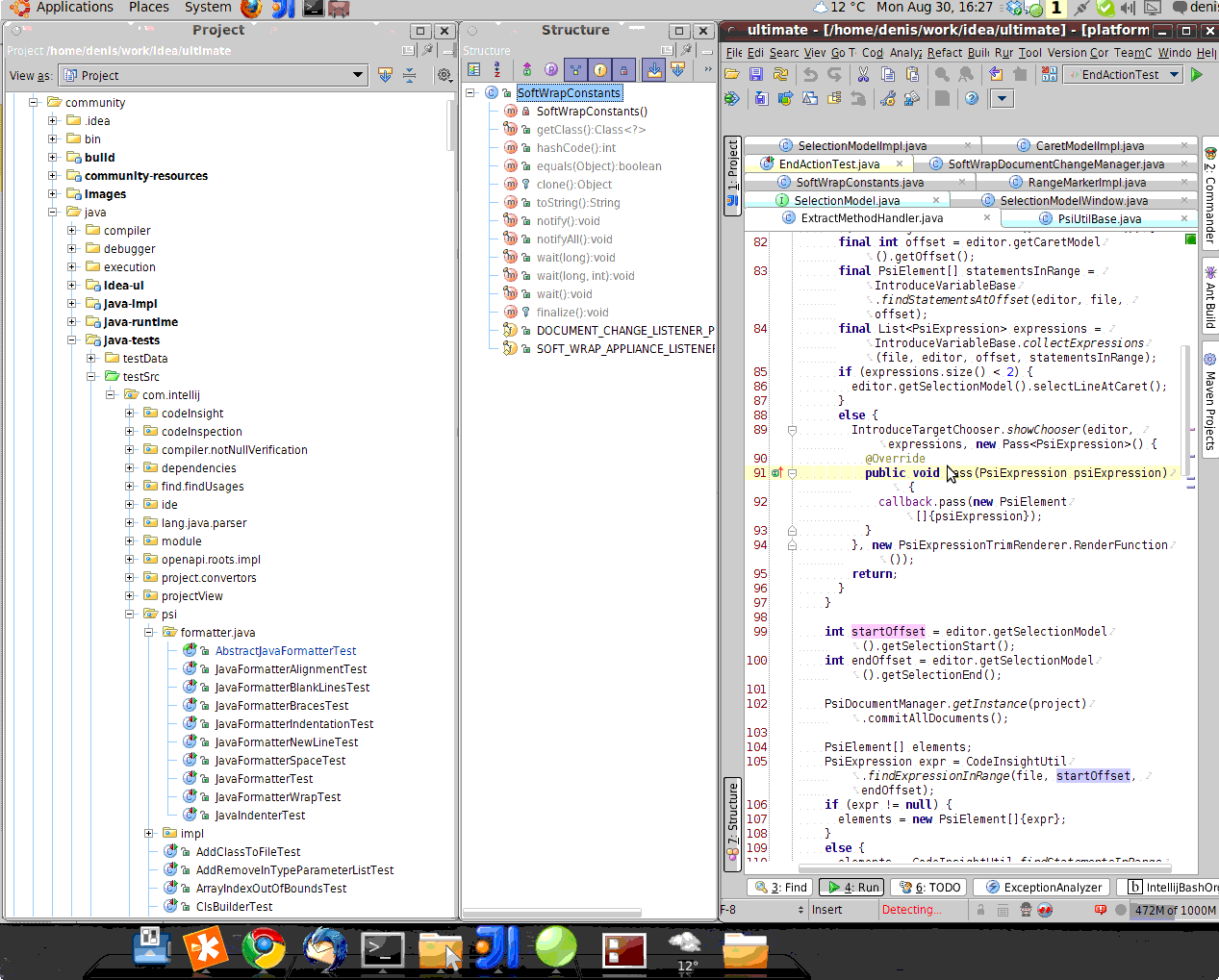Click the Copy toolbar icon

(x=888, y=74)
